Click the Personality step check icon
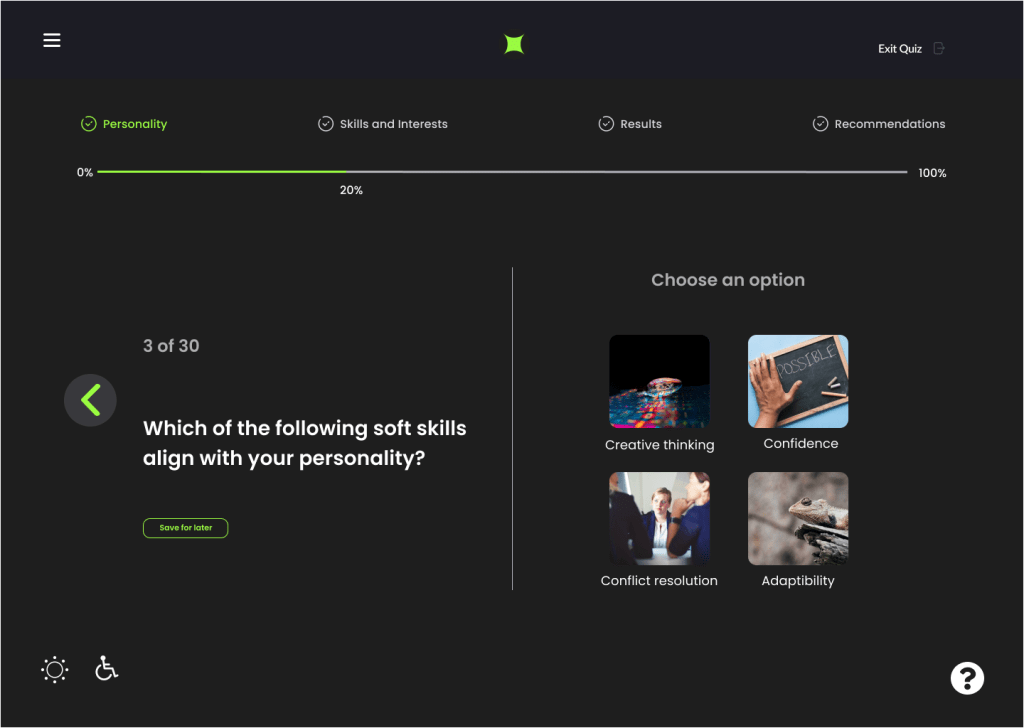Viewport: 1024px width, 728px height. pyautogui.click(x=88, y=124)
